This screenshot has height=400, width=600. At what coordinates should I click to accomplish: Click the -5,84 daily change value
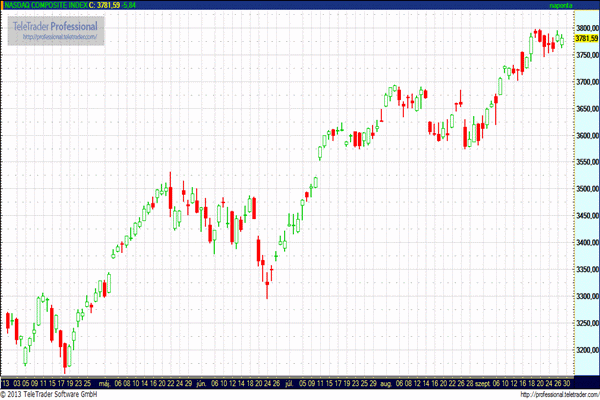click(130, 5)
